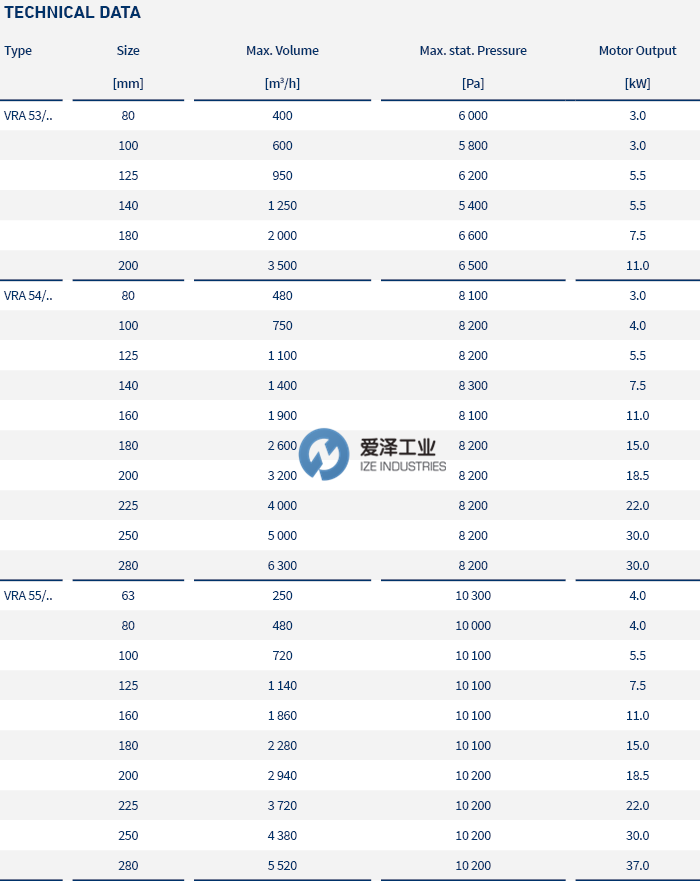Select the Type column header
Screen dimensions: 700x881
[x=18, y=51]
